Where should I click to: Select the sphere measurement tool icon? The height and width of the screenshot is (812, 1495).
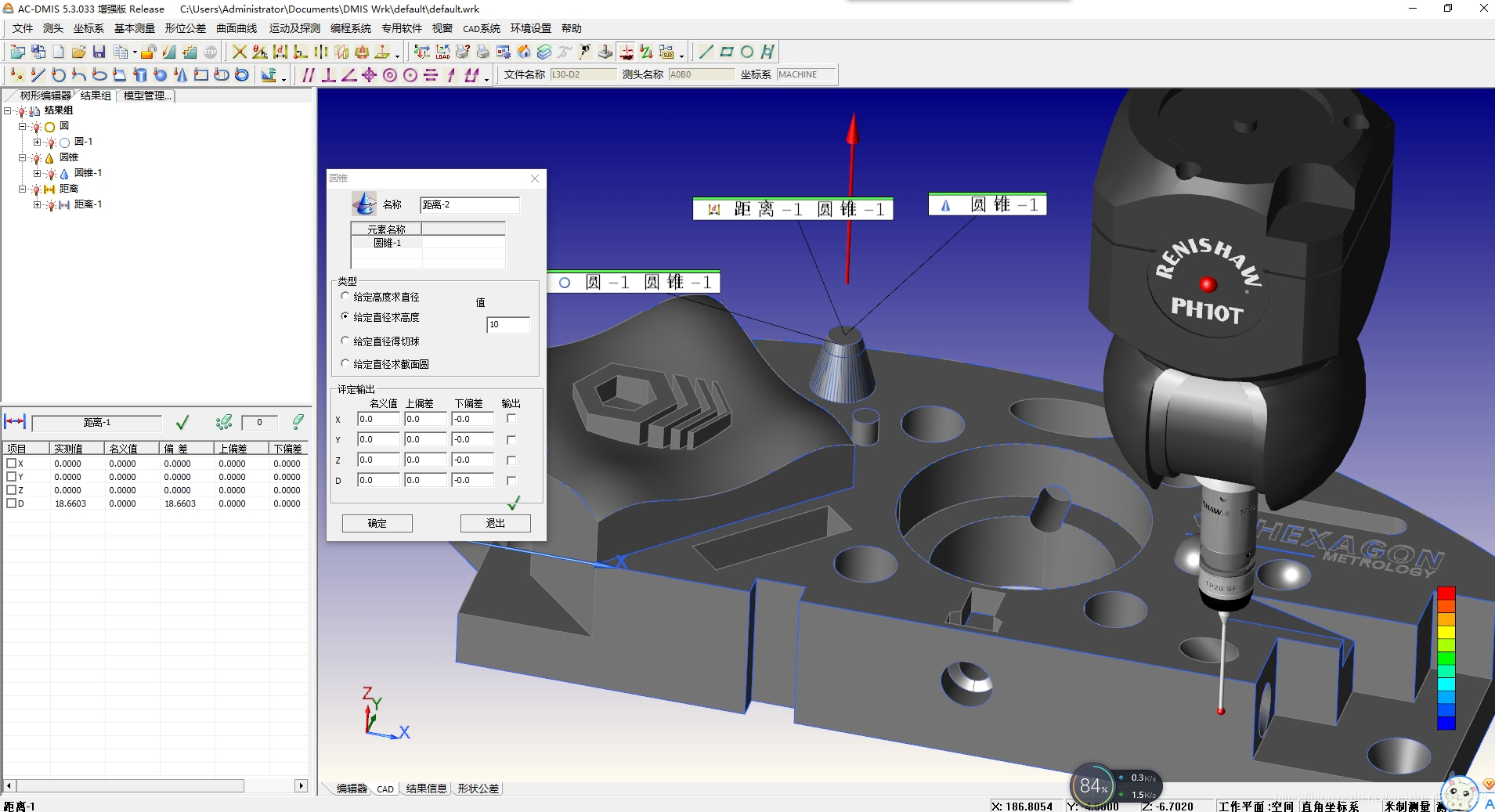click(161, 75)
